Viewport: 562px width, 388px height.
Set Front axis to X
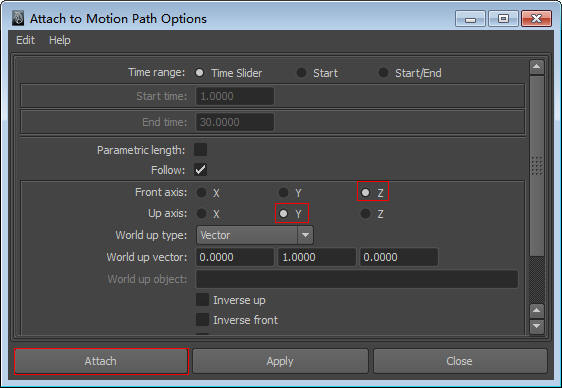point(201,192)
